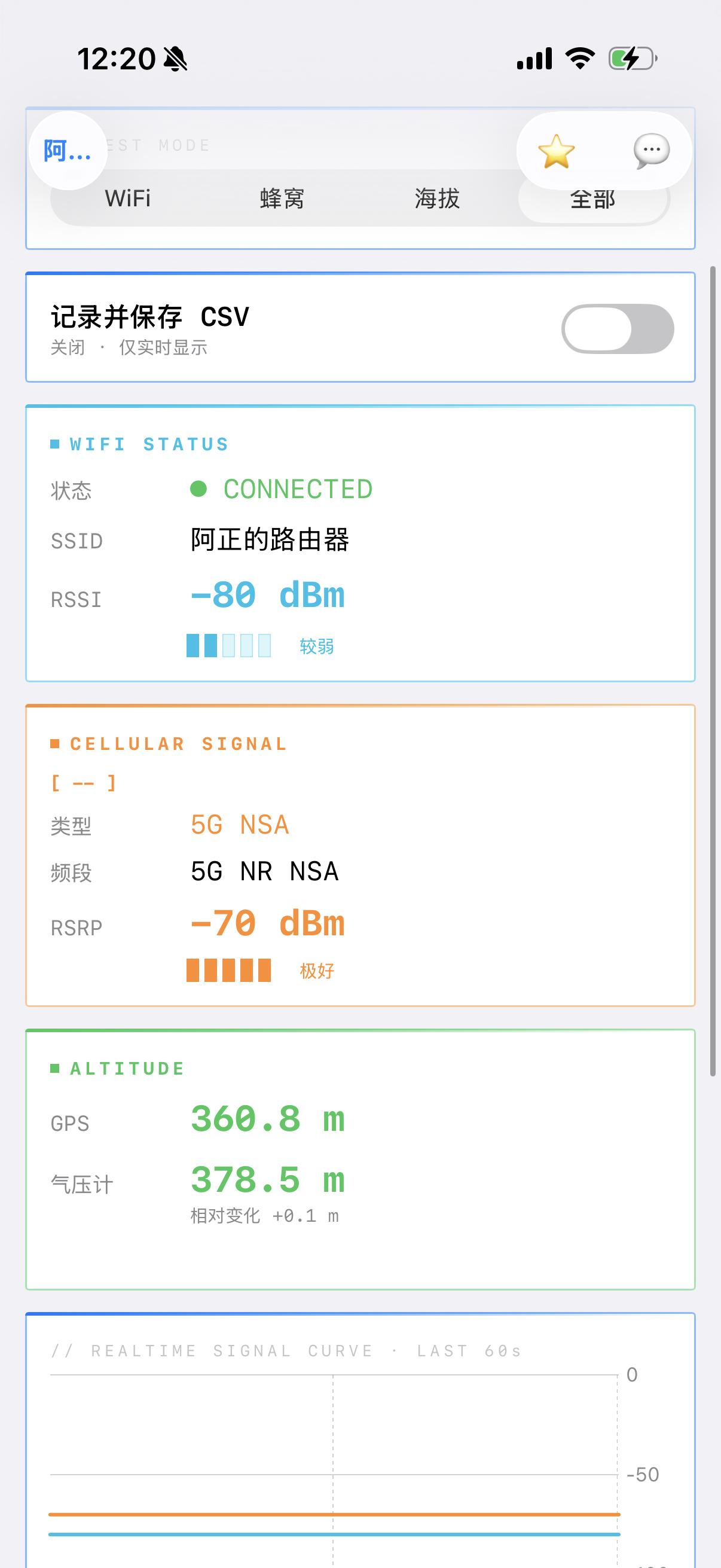The width and height of the screenshot is (721, 1568).
Task: Tap the green CONNECTED status dot
Action: (x=198, y=488)
